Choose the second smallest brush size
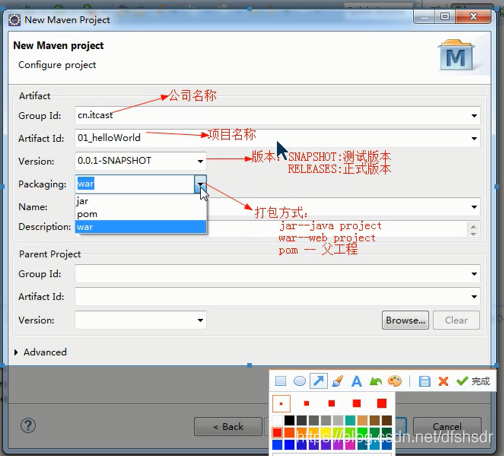The image size is (504, 456). click(306, 404)
